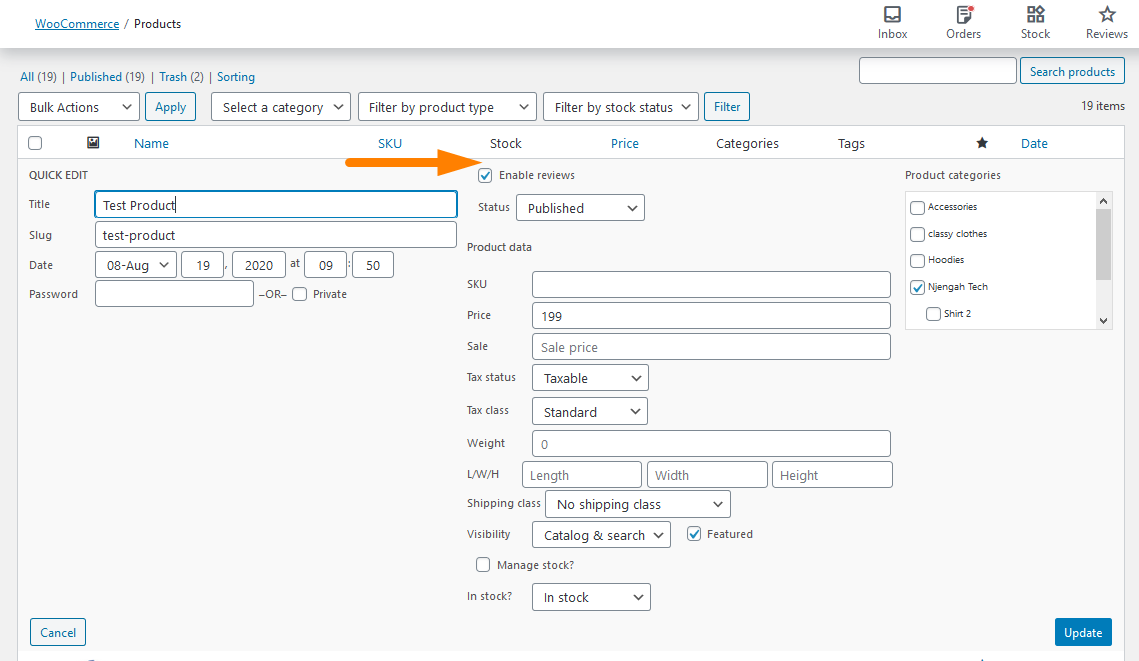Open Filter by product type dropdown
Viewport: 1139px width, 661px height.
tap(447, 107)
